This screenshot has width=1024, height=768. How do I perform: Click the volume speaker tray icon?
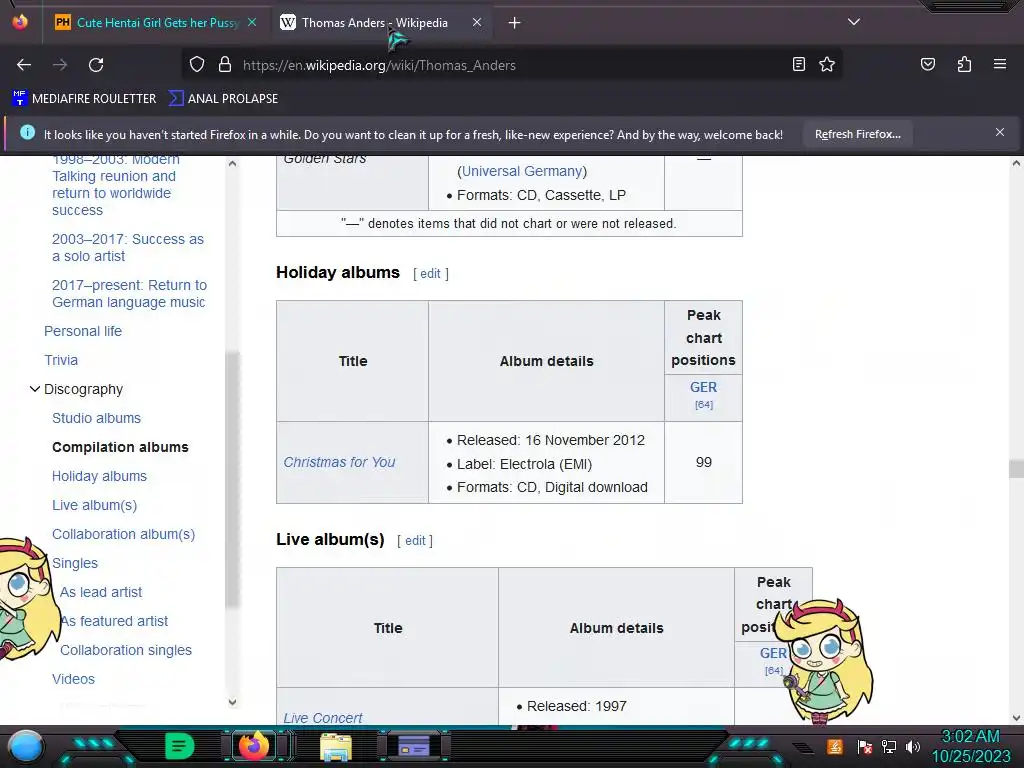(x=912, y=746)
